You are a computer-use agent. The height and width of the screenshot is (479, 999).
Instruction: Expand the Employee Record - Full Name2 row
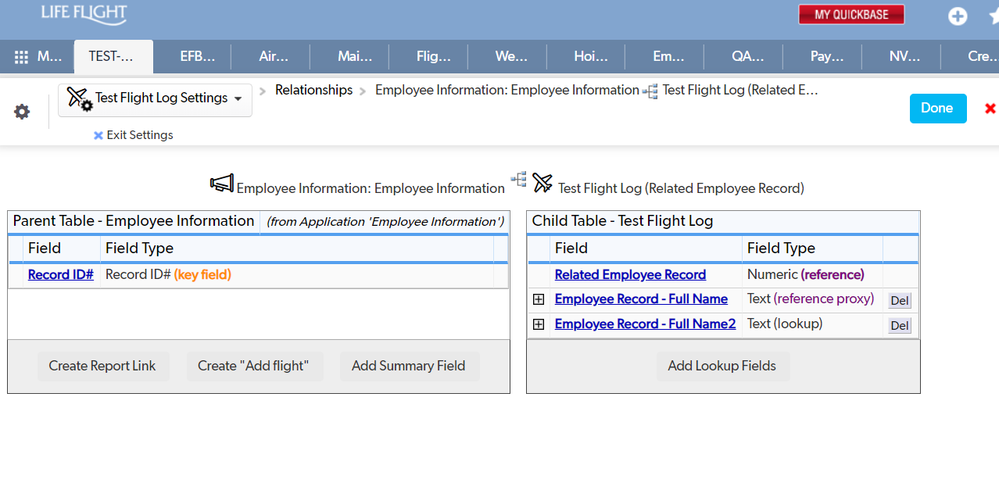tap(538, 324)
